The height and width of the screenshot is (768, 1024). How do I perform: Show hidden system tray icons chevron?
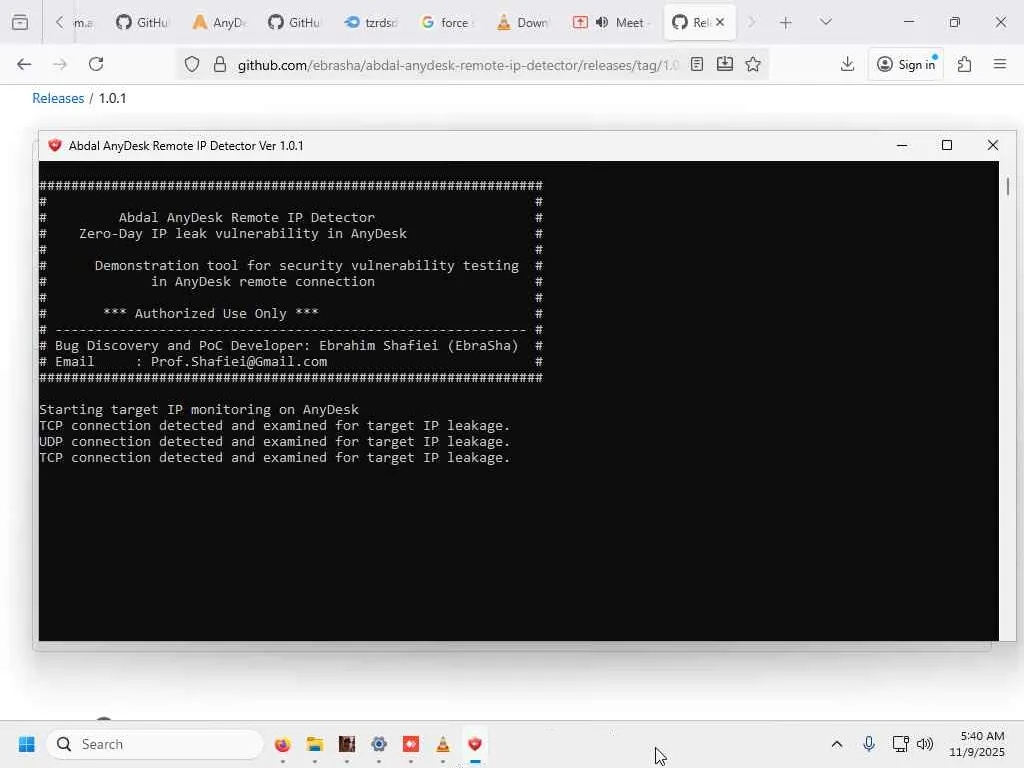click(837, 744)
